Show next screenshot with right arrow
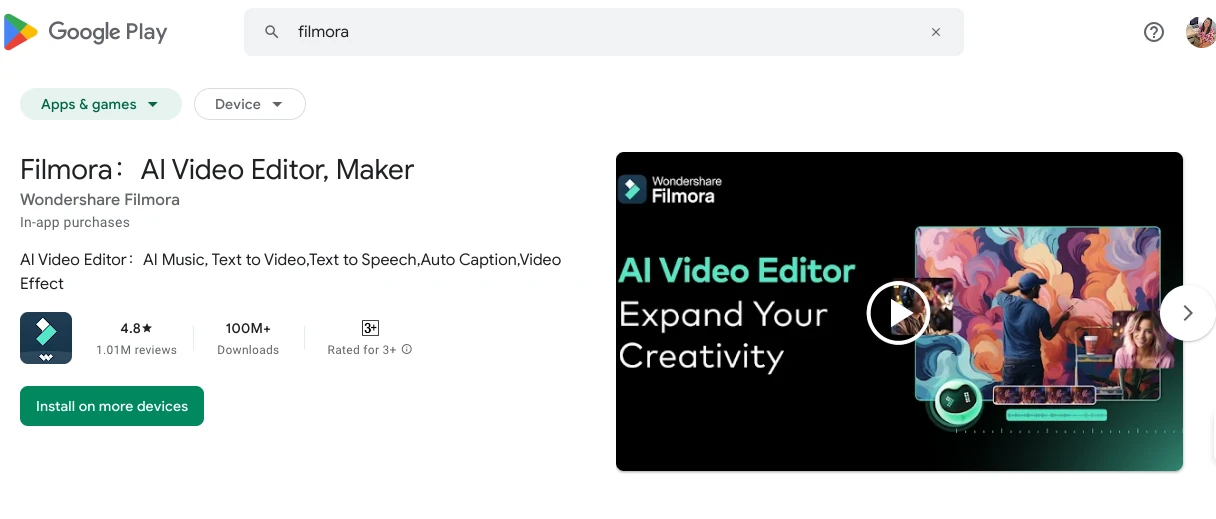The height and width of the screenshot is (519, 1216). pyautogui.click(x=1187, y=313)
